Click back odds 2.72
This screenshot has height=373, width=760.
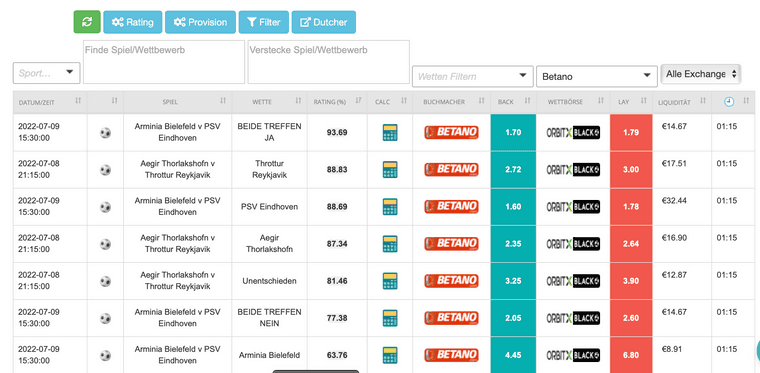(x=513, y=170)
